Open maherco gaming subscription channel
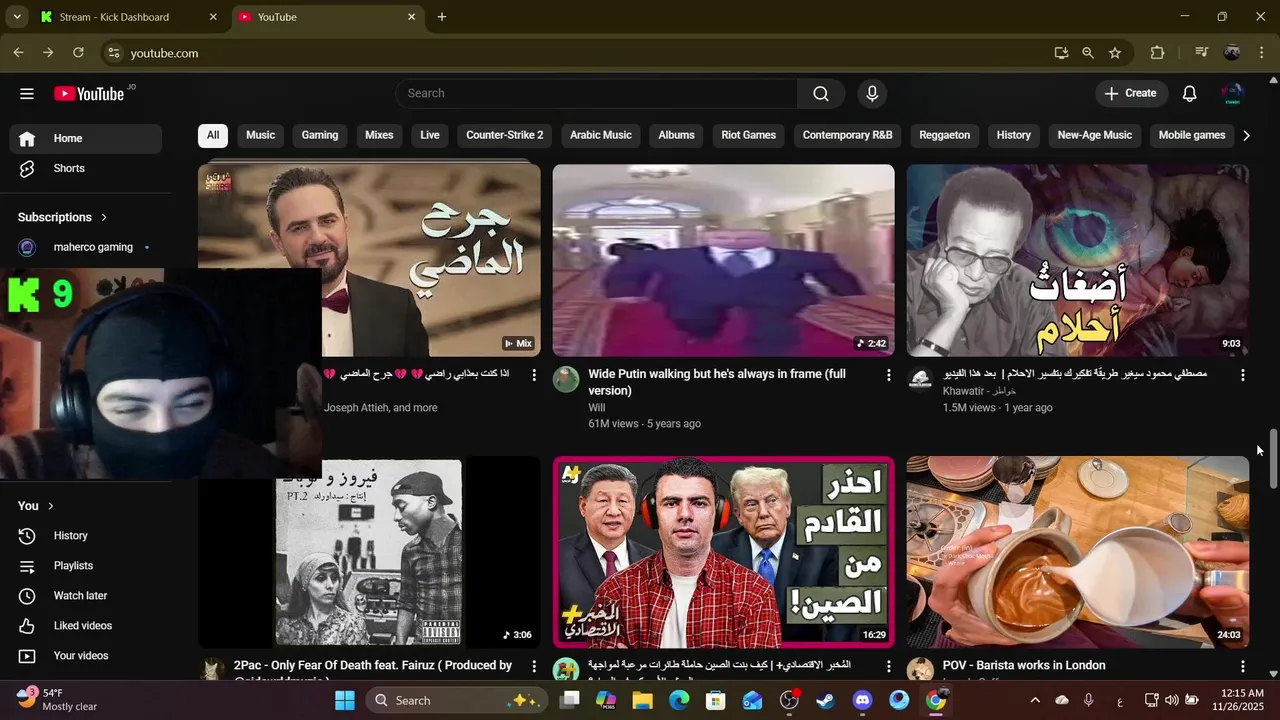 pos(85,247)
